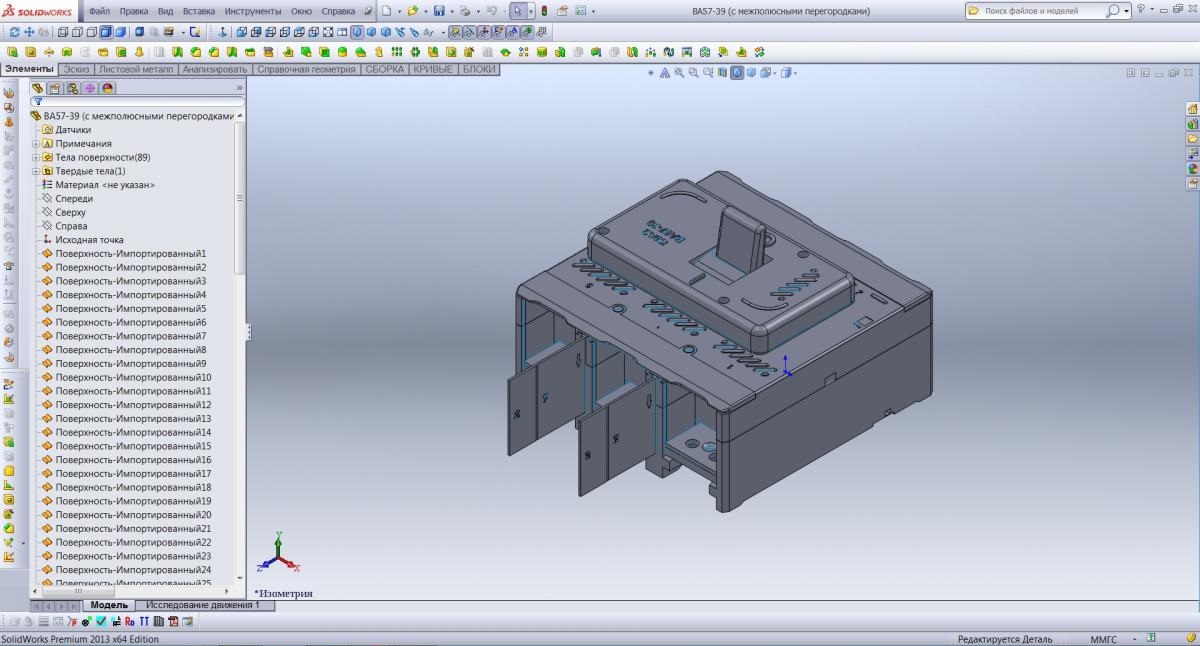
Task: Open the search options dropdown arrow
Action: tap(1127, 11)
